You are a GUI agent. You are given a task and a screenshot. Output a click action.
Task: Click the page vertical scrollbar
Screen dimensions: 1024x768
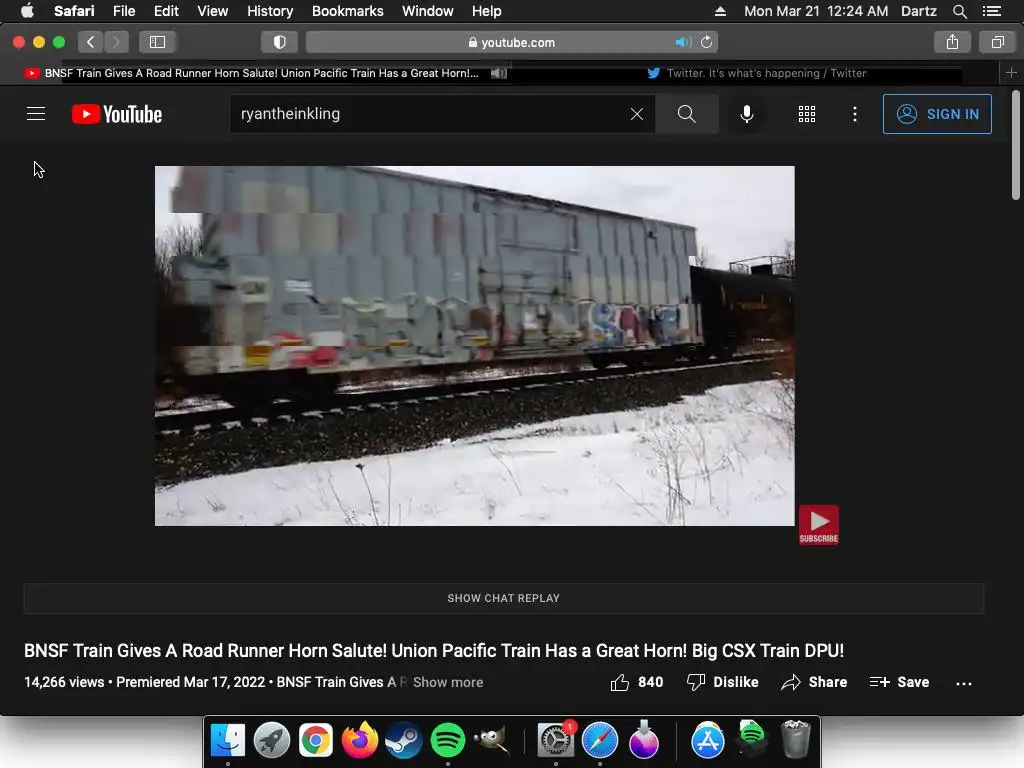click(1016, 145)
